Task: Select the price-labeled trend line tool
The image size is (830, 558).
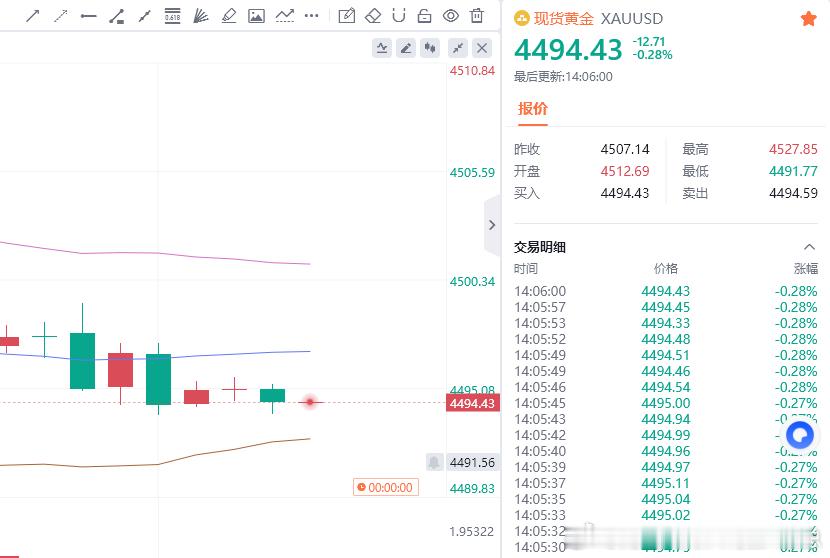Action: (116, 16)
